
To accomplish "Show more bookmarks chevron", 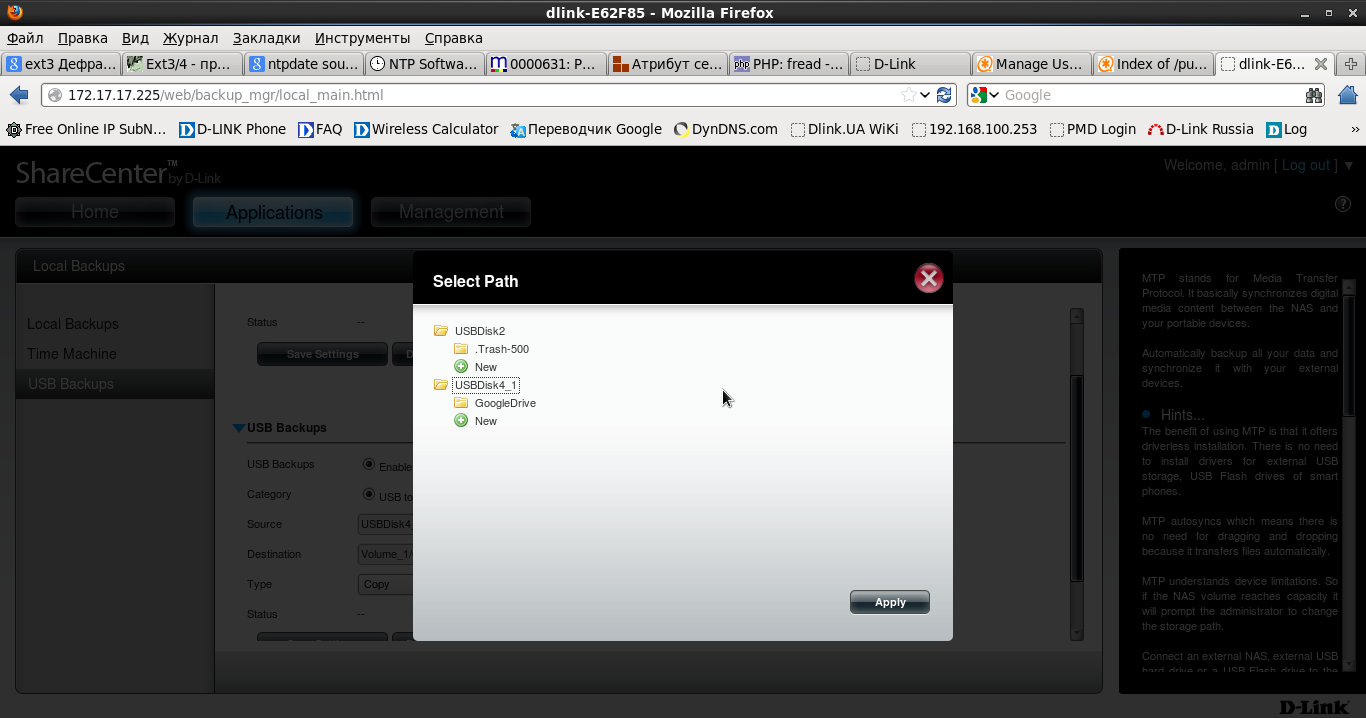I will tap(1355, 129).
